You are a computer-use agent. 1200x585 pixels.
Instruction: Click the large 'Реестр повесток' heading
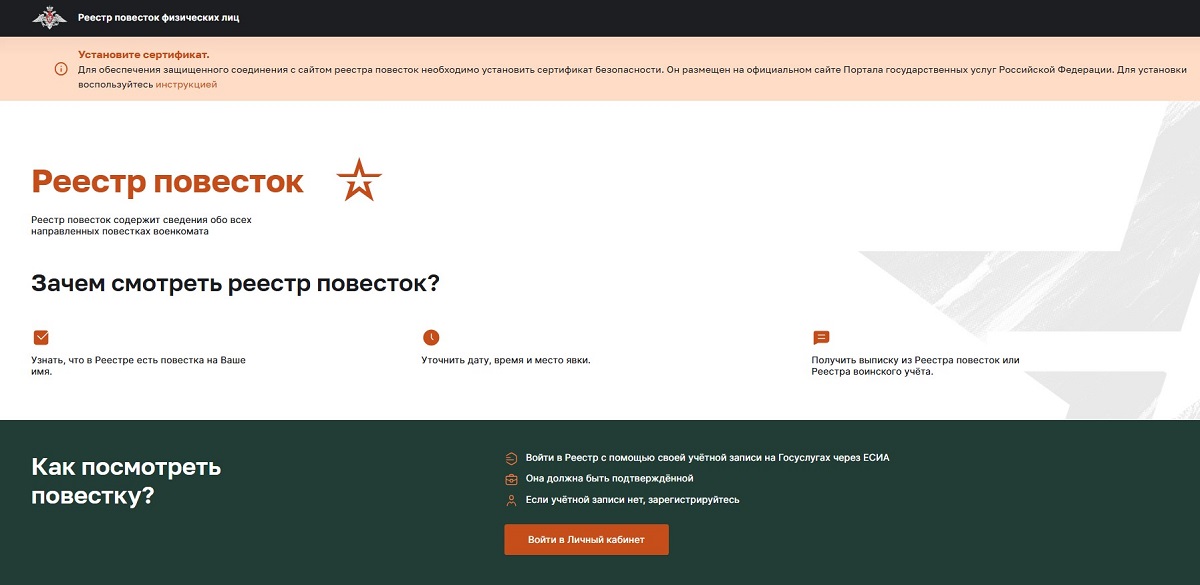[167, 181]
